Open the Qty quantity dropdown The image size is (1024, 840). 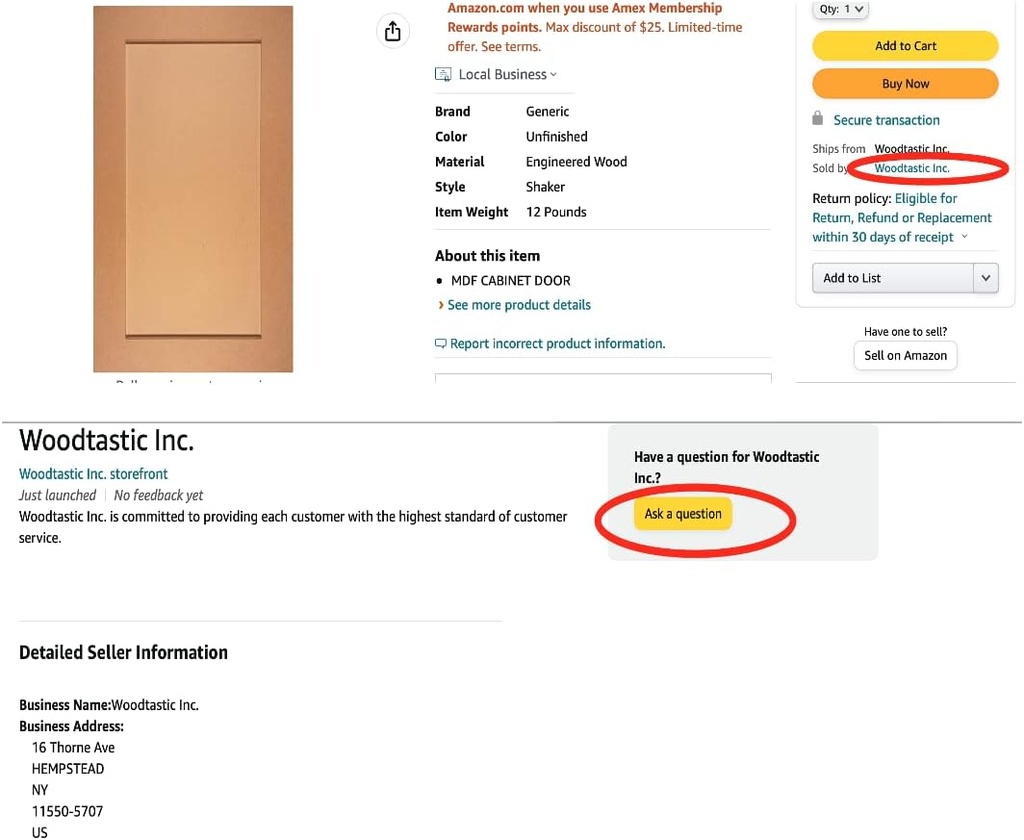pos(841,9)
